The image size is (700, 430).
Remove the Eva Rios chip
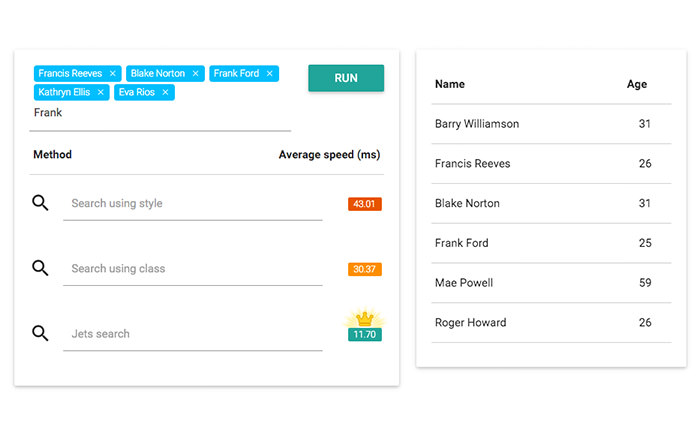click(x=165, y=92)
